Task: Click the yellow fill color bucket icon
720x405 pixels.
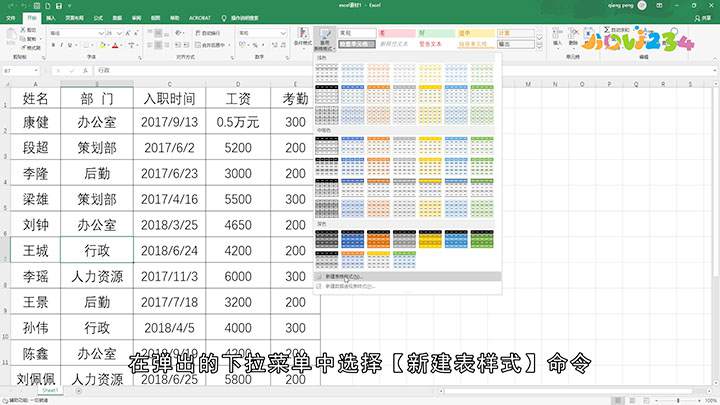Action: coord(102,45)
